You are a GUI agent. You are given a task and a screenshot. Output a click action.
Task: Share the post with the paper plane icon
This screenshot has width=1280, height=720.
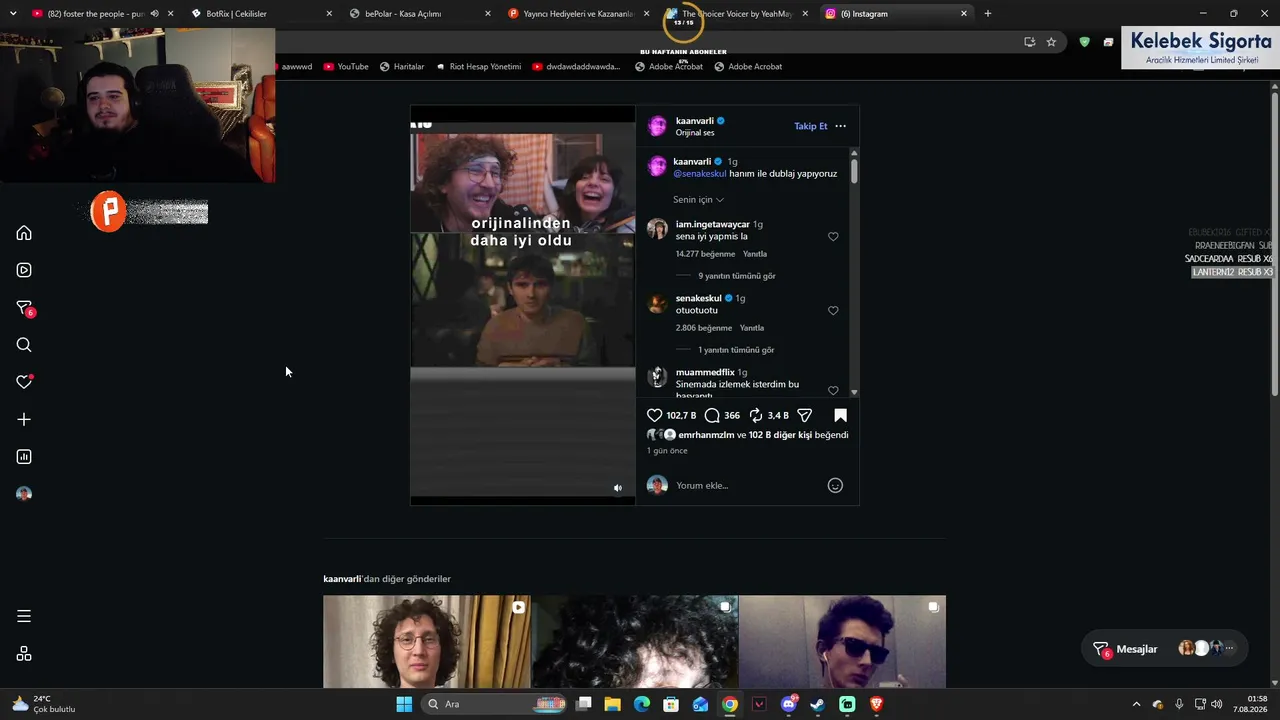point(805,415)
